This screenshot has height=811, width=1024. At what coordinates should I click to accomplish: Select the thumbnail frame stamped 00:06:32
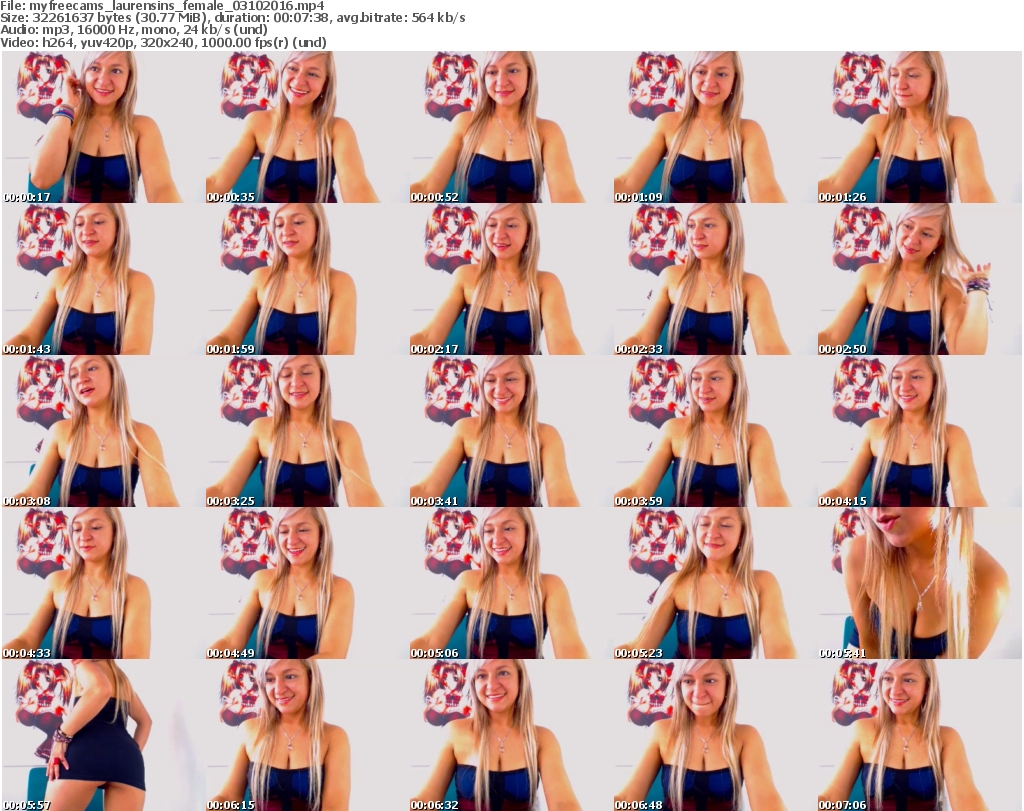511,735
